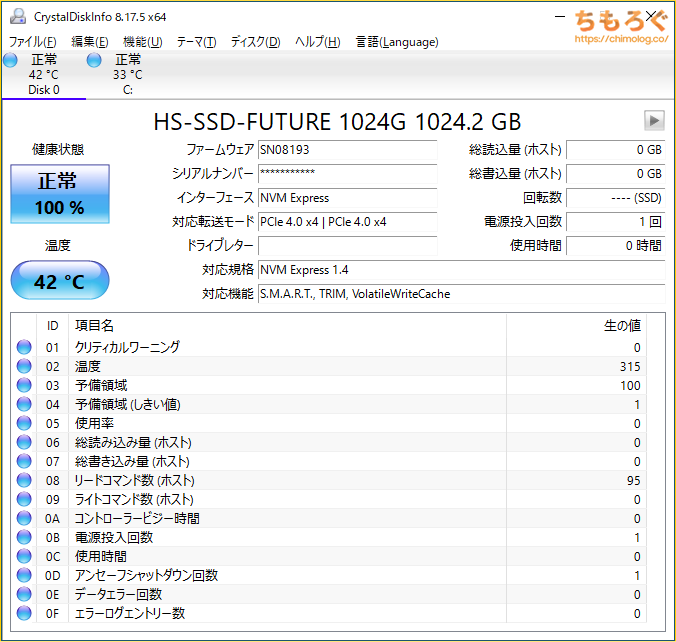Select the Disk 0 drive tab
676x642 pixels.
pyautogui.click(x=44, y=75)
